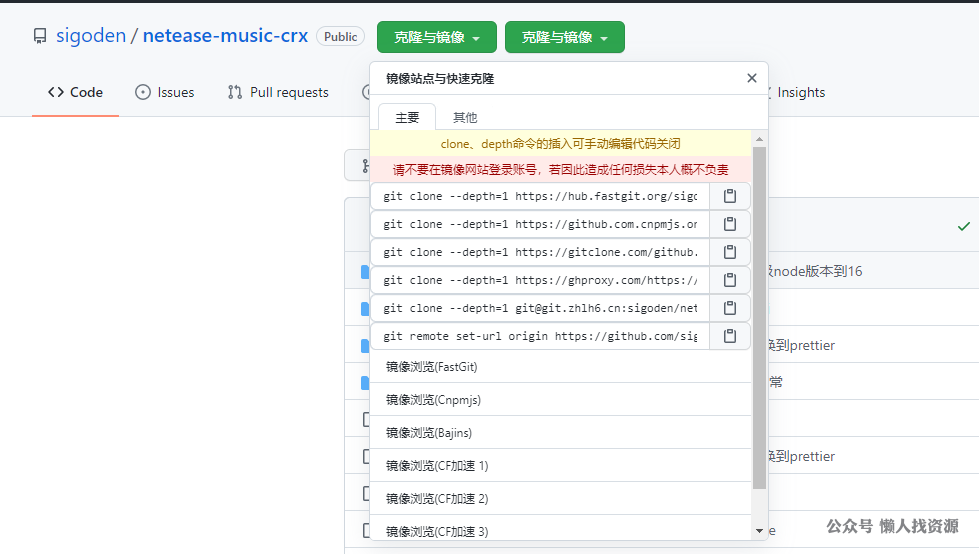The width and height of the screenshot is (979, 554).
Task: Open 镜像浏览(CF加速 3) mirror link
Action: point(561,530)
